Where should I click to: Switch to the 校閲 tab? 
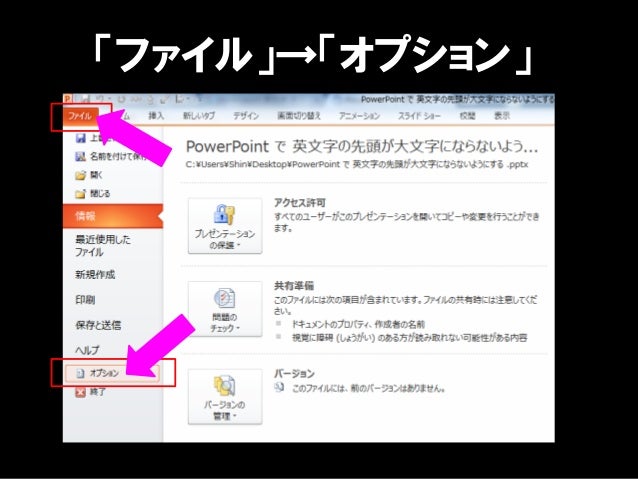467,116
